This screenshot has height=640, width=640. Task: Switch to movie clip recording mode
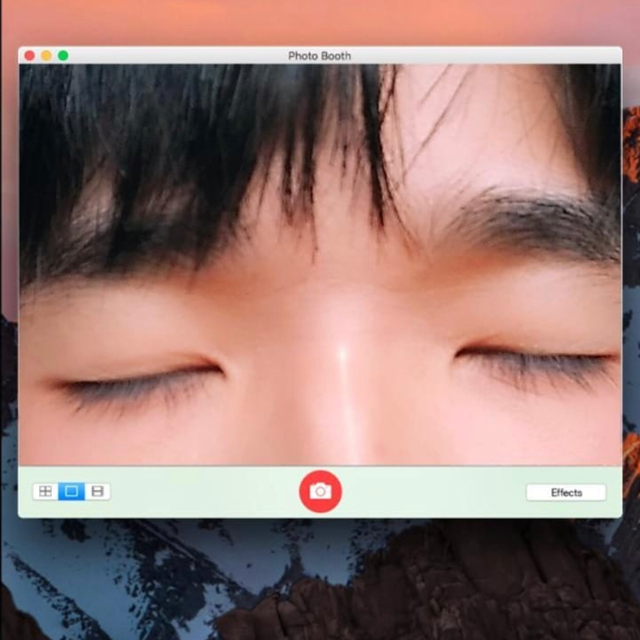pos(97,491)
